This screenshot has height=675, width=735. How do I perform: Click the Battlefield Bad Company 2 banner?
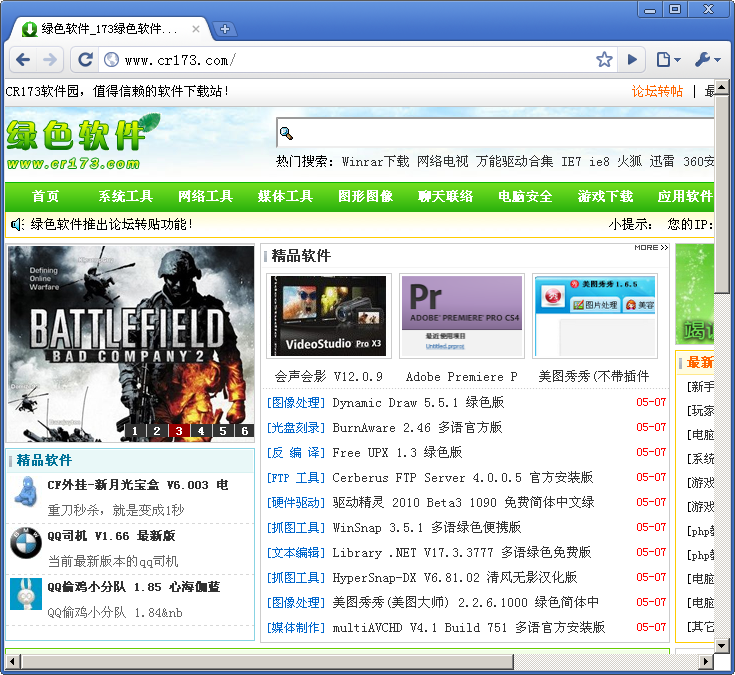[x=131, y=344]
